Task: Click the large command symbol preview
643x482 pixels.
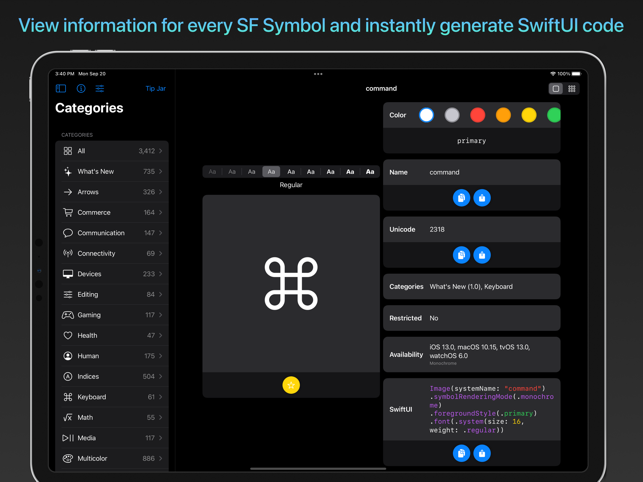Action: [291, 283]
